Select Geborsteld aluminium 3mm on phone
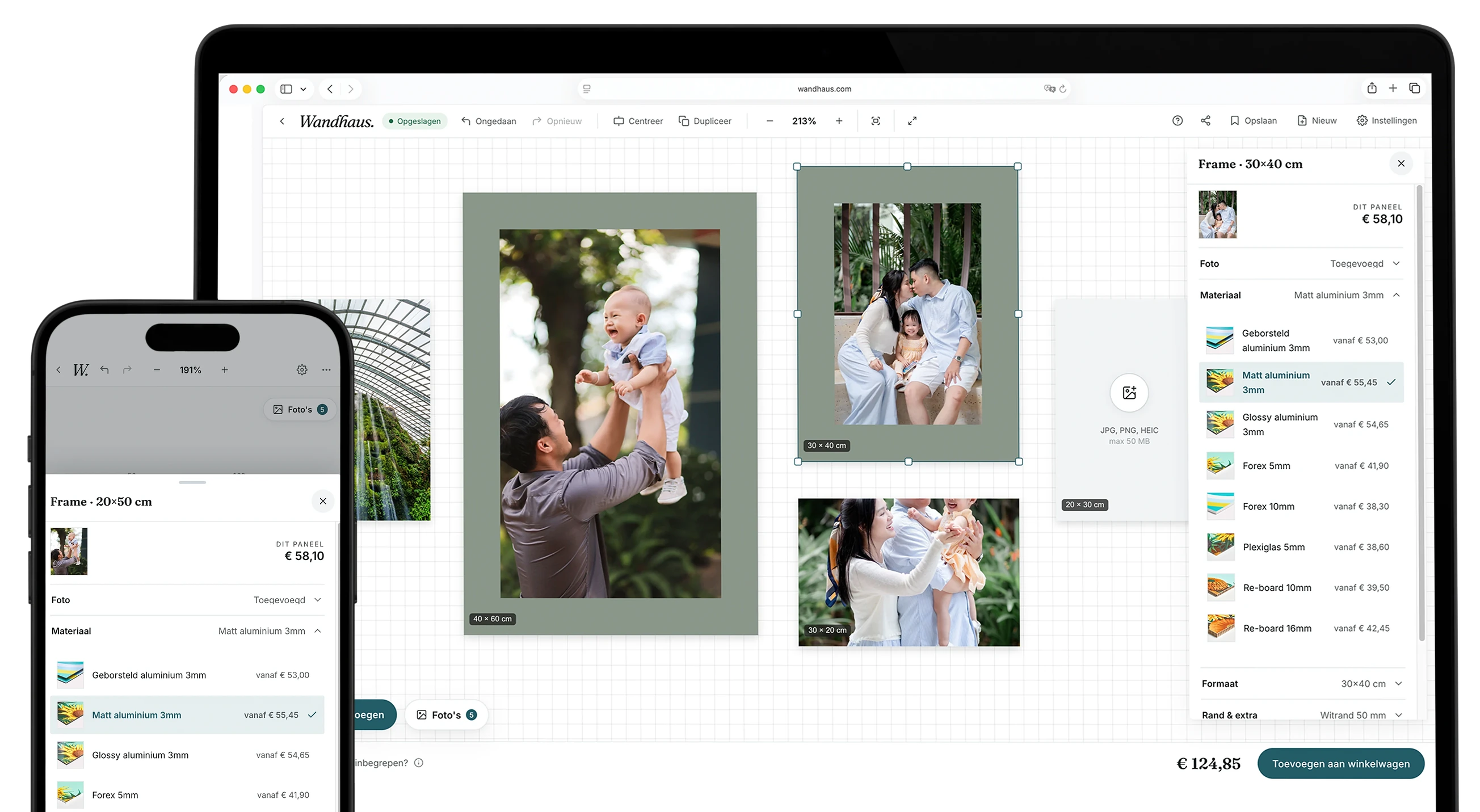 [x=187, y=676]
